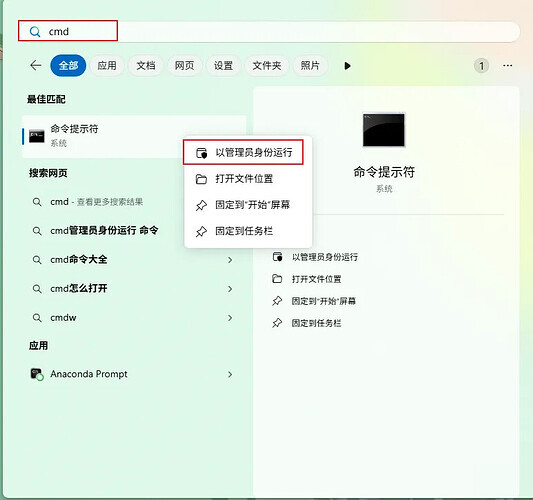Select the 命令提示符 best match result

tap(134, 136)
